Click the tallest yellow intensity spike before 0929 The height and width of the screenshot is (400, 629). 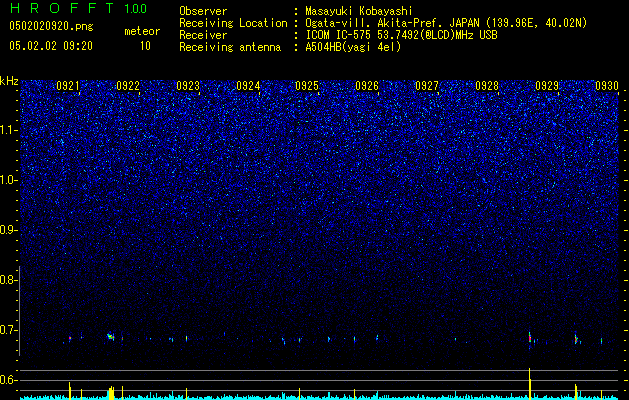click(530, 384)
